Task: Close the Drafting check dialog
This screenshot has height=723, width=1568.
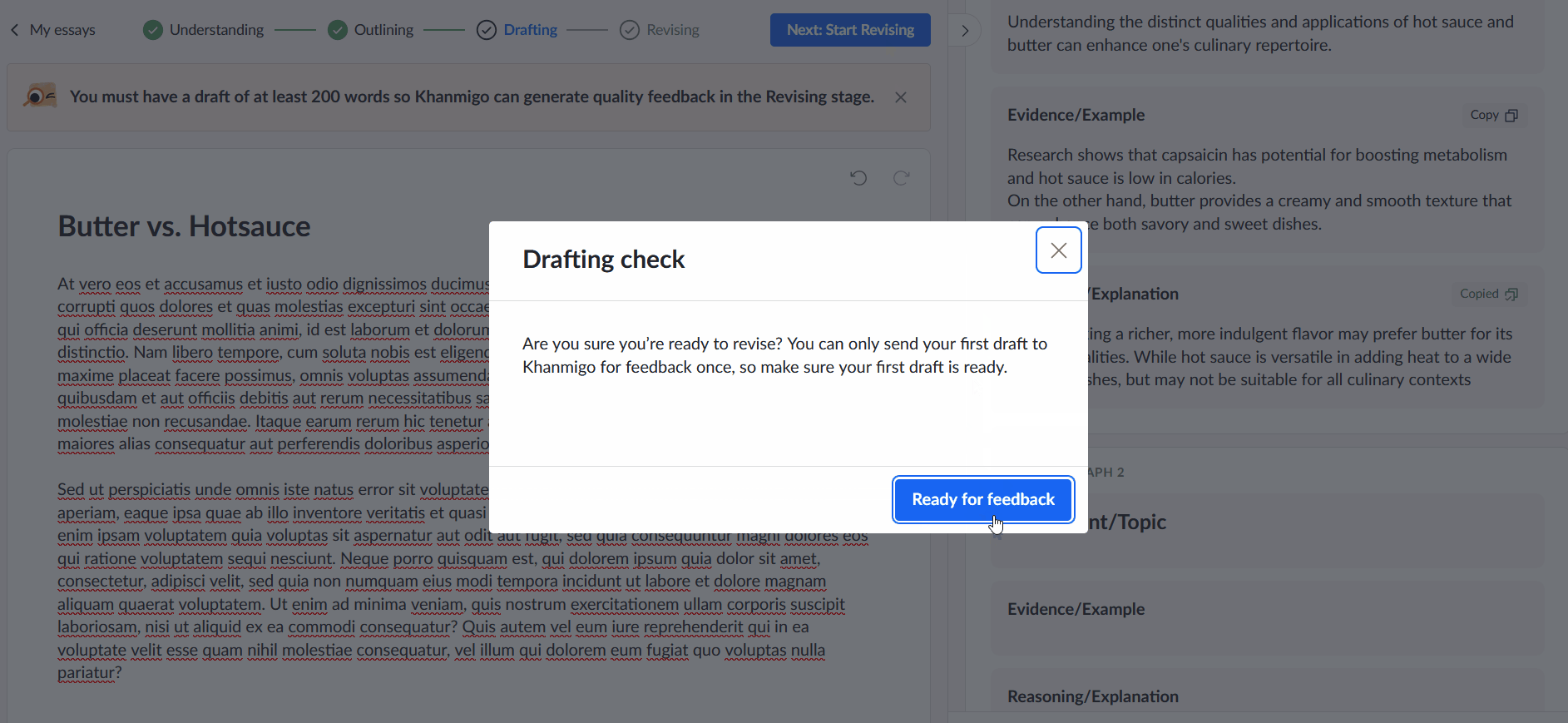Action: 1058,250
